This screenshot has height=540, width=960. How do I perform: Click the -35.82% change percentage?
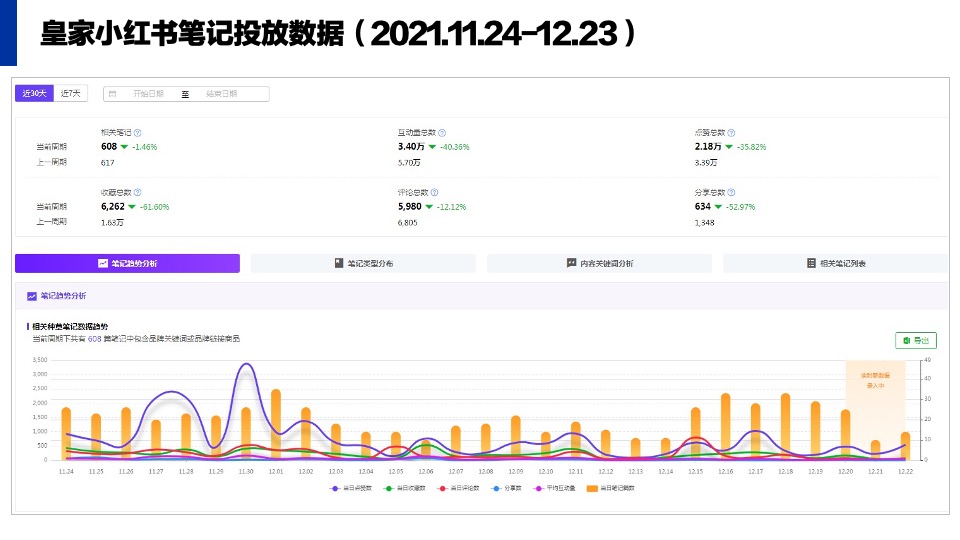(x=751, y=148)
